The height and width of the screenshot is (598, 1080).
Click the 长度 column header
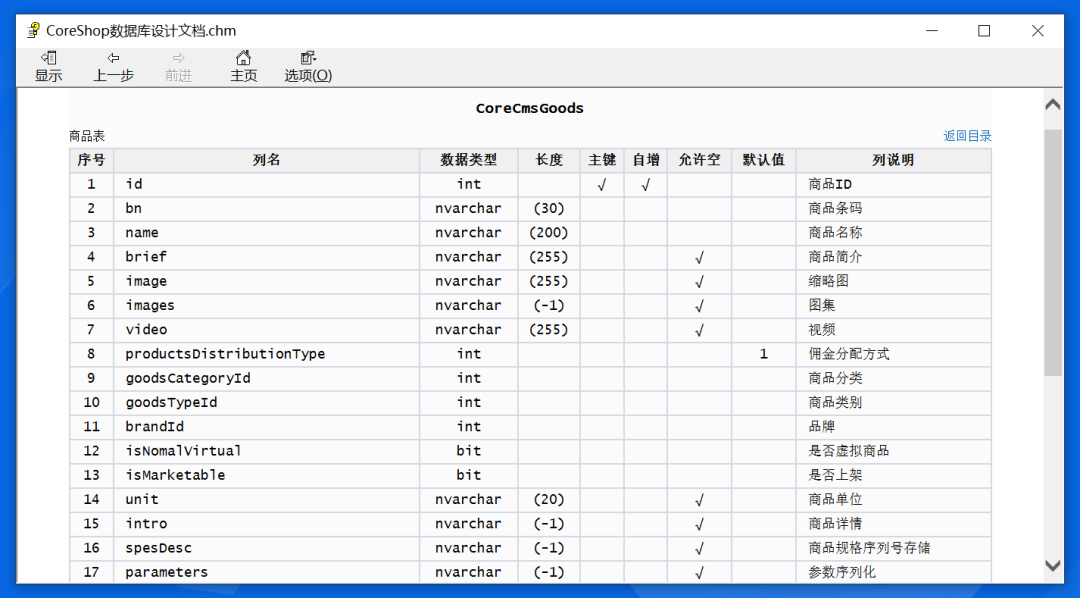pyautogui.click(x=549, y=160)
